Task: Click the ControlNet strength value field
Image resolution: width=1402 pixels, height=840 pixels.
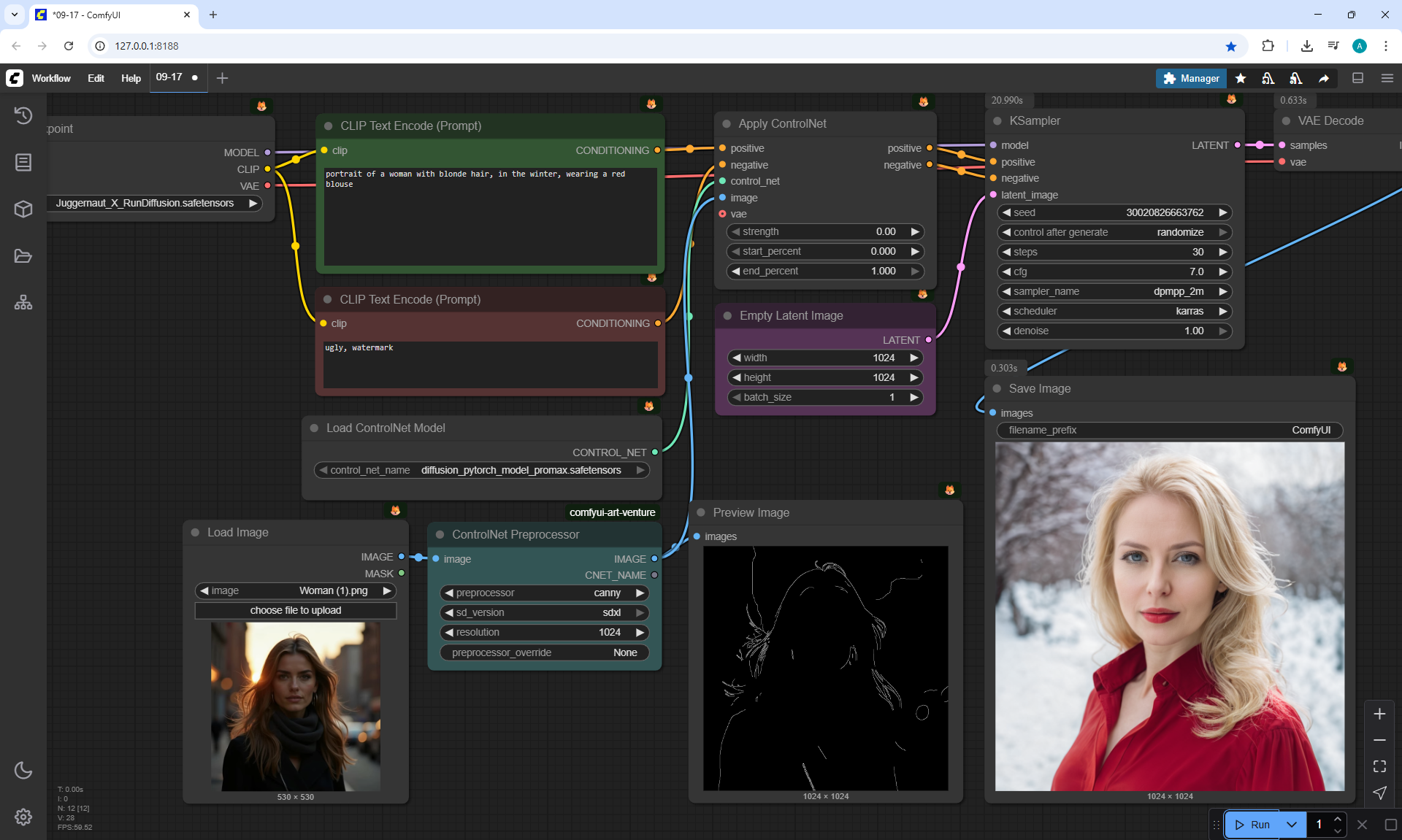Action: click(x=826, y=231)
